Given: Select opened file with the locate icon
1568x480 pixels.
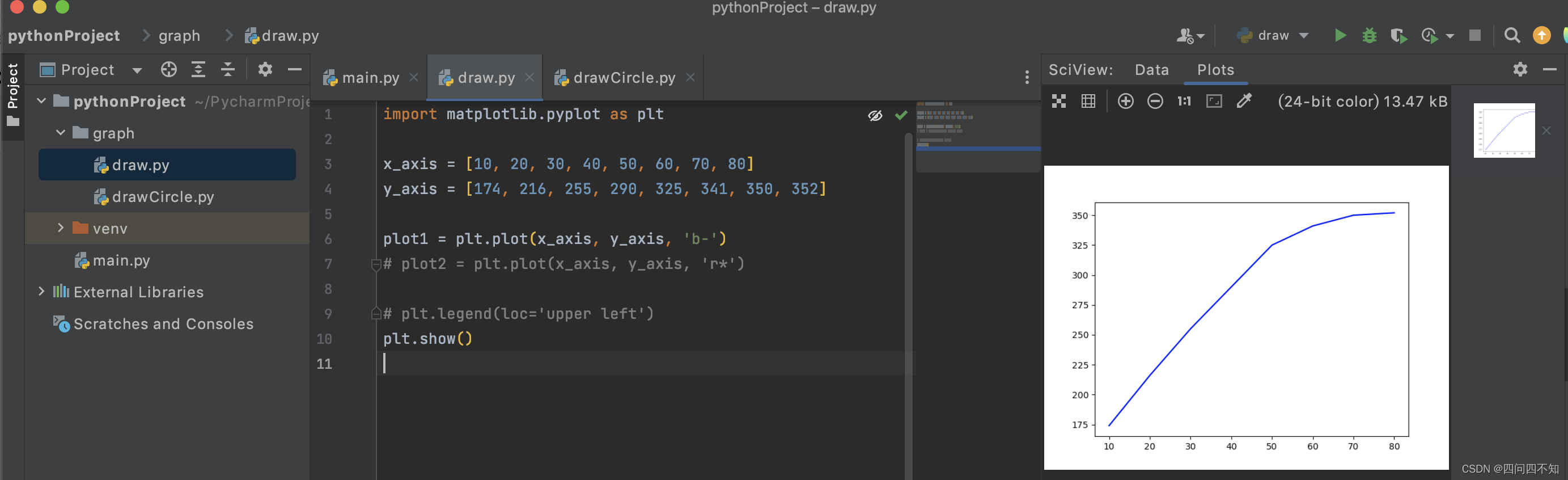Looking at the screenshot, I should pos(168,69).
